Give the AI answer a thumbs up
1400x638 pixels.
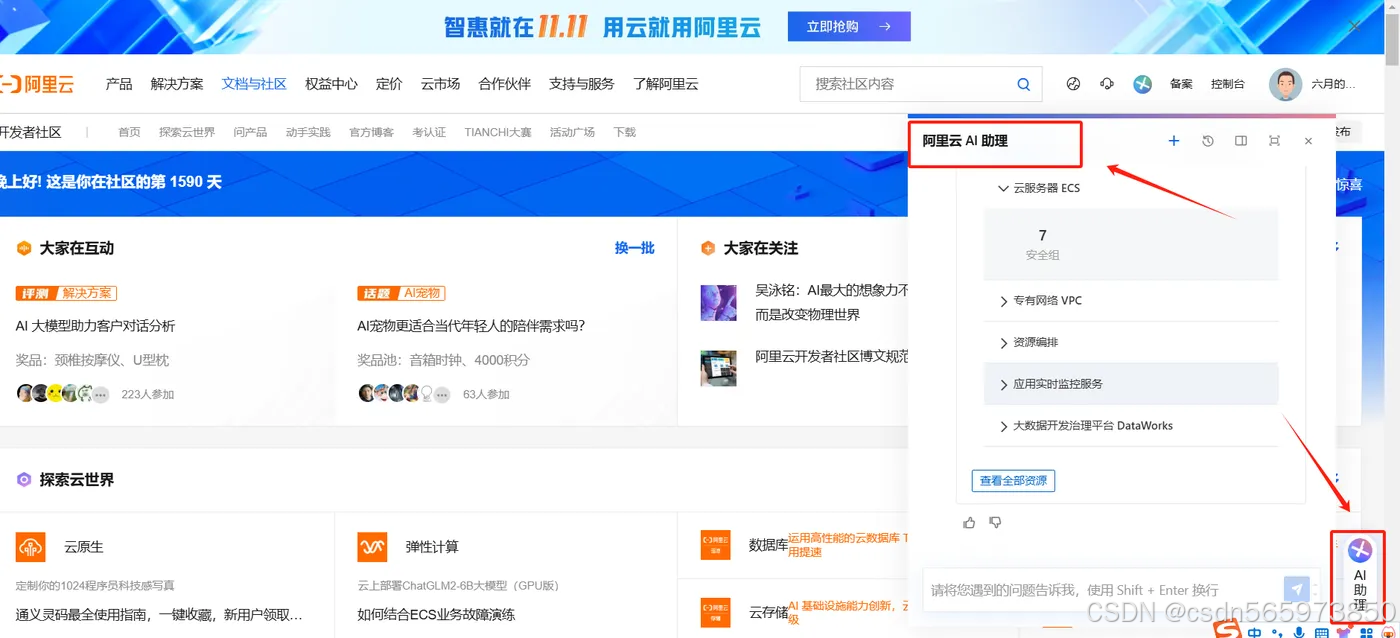(x=968, y=521)
